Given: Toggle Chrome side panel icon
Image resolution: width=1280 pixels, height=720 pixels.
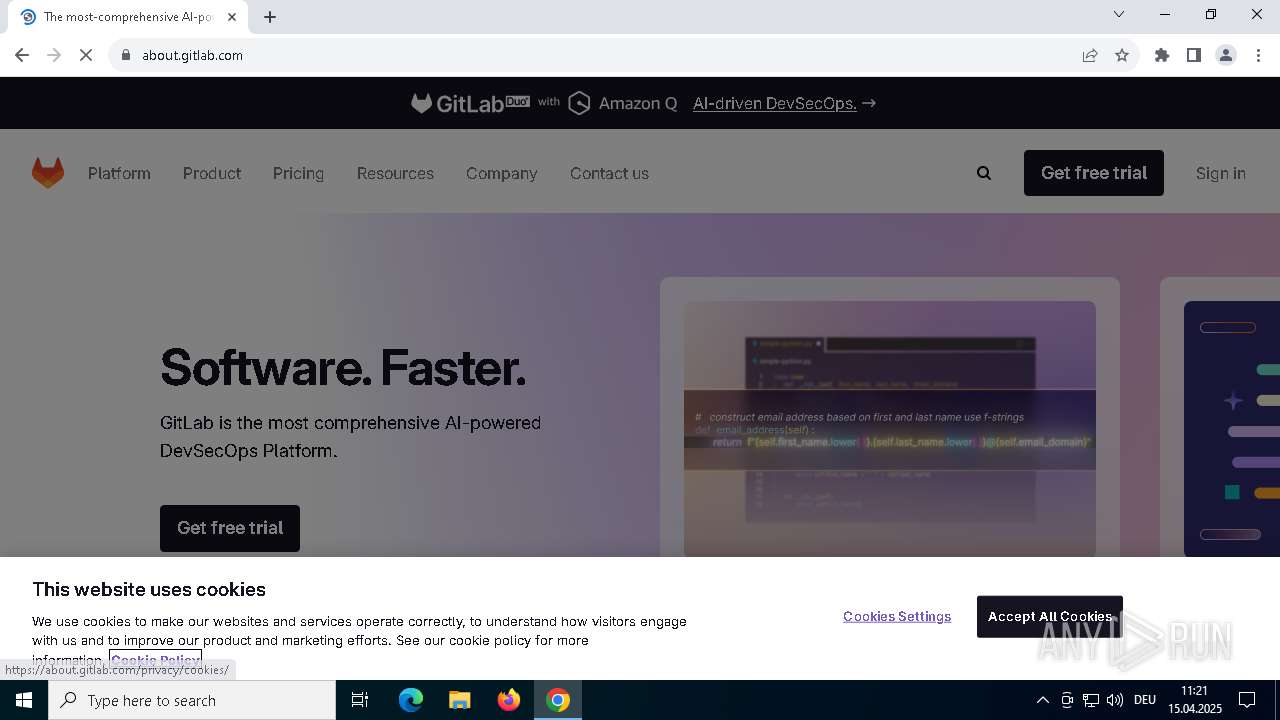Looking at the screenshot, I should [x=1194, y=55].
